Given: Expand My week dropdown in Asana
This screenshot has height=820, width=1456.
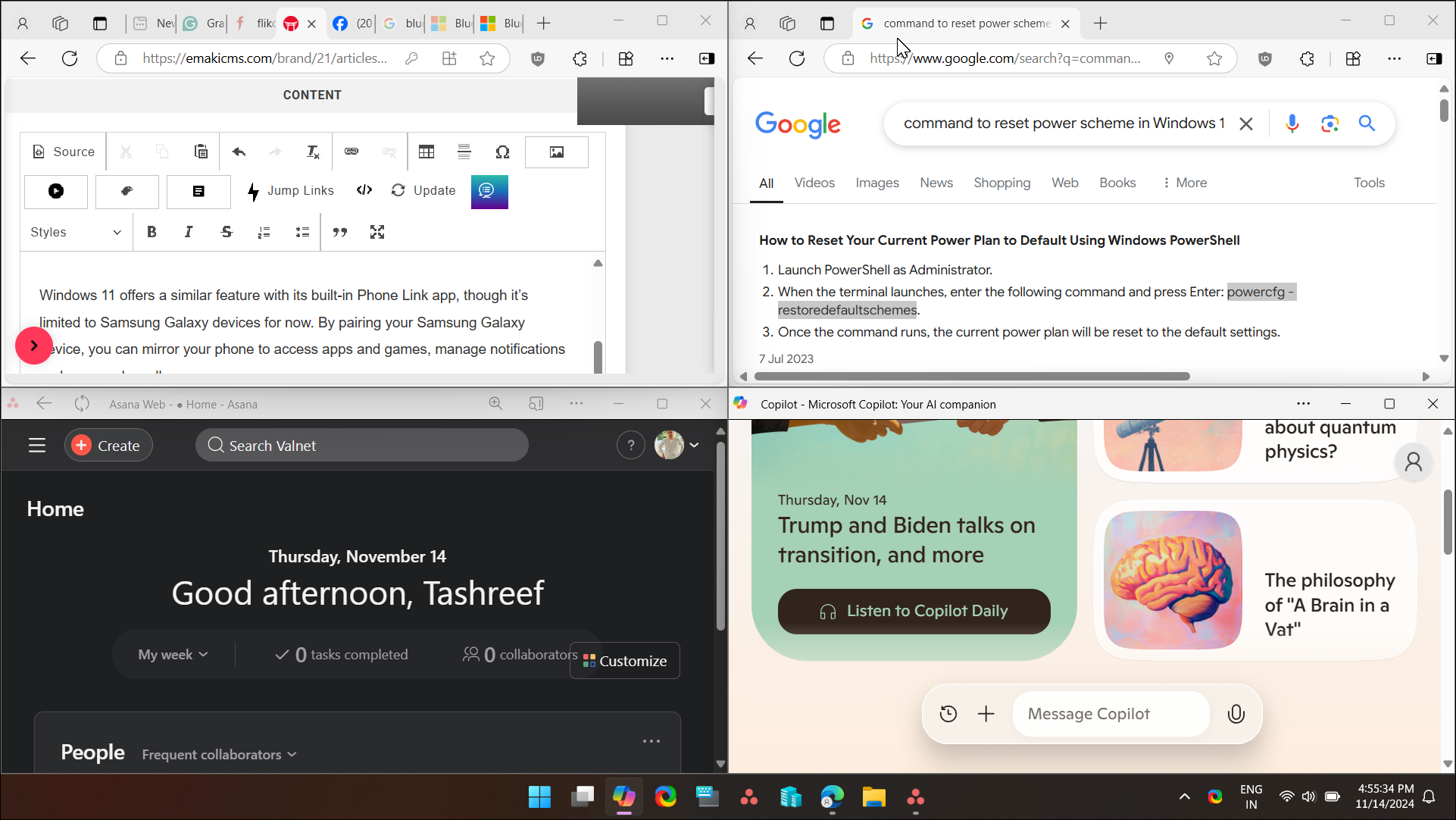Looking at the screenshot, I should (172, 654).
